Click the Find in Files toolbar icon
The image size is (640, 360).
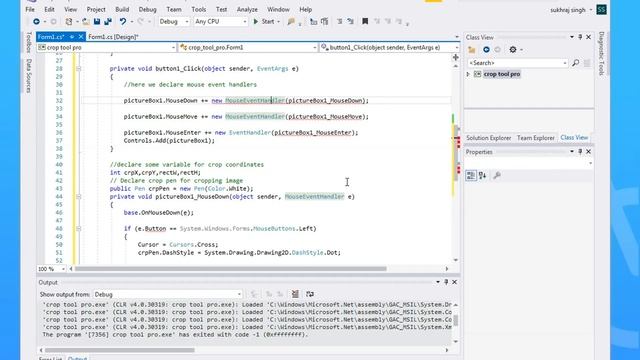291,22
